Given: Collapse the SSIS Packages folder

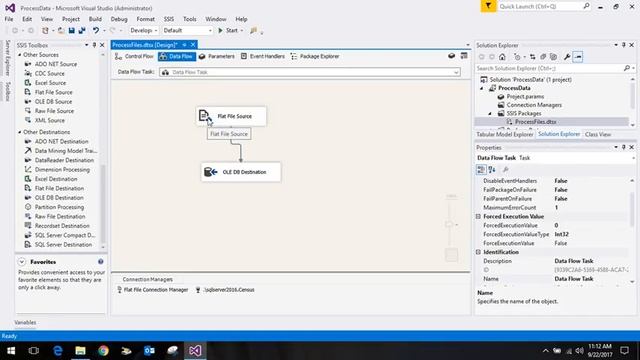Looking at the screenshot, I should click(490, 113).
